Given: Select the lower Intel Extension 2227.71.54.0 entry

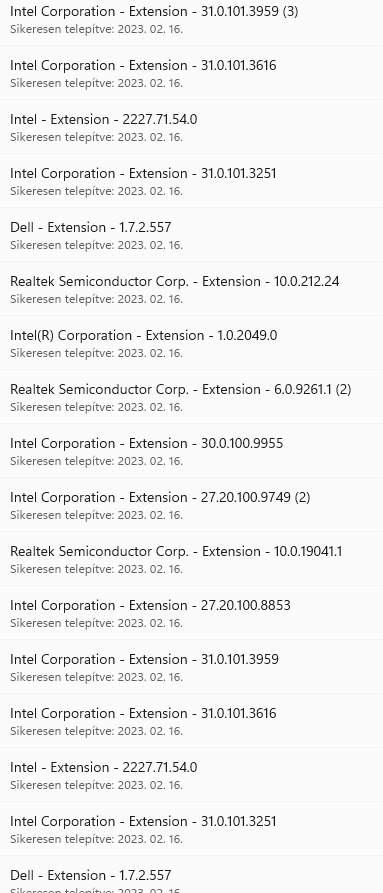Looking at the screenshot, I should [x=191, y=776].
